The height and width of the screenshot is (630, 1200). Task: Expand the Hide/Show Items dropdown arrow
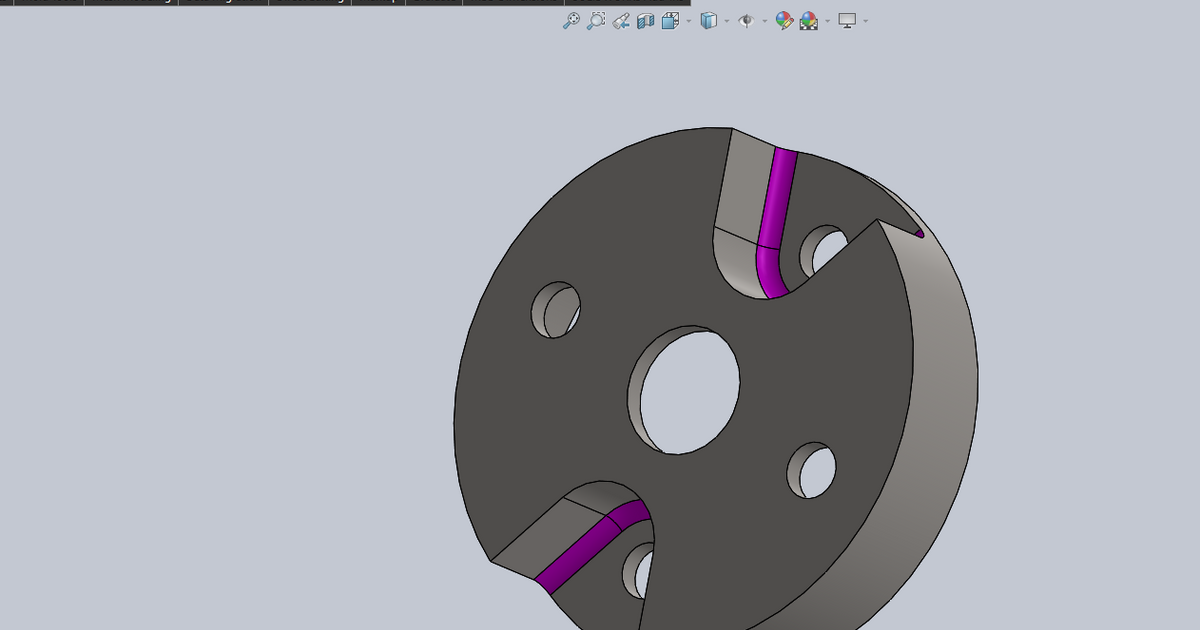coord(764,20)
